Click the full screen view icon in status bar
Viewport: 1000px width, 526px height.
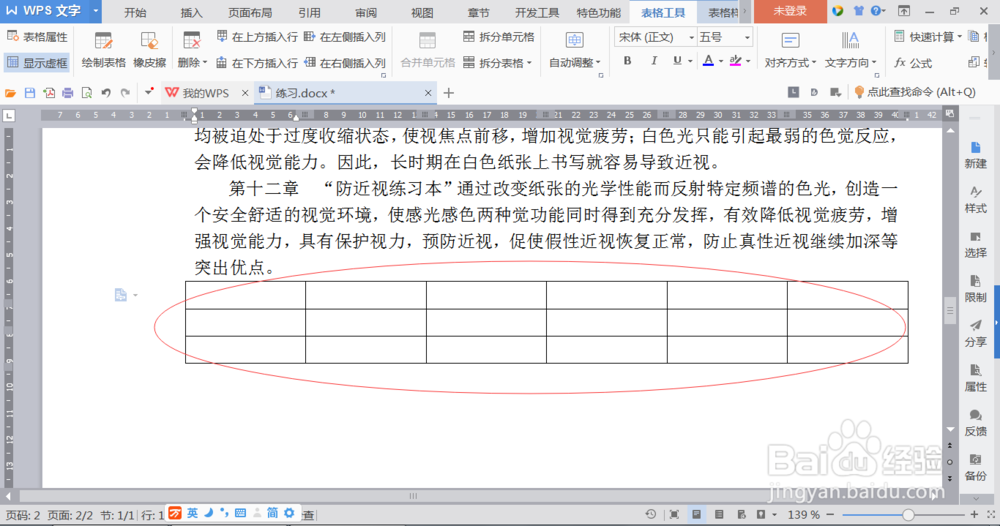click(674, 515)
